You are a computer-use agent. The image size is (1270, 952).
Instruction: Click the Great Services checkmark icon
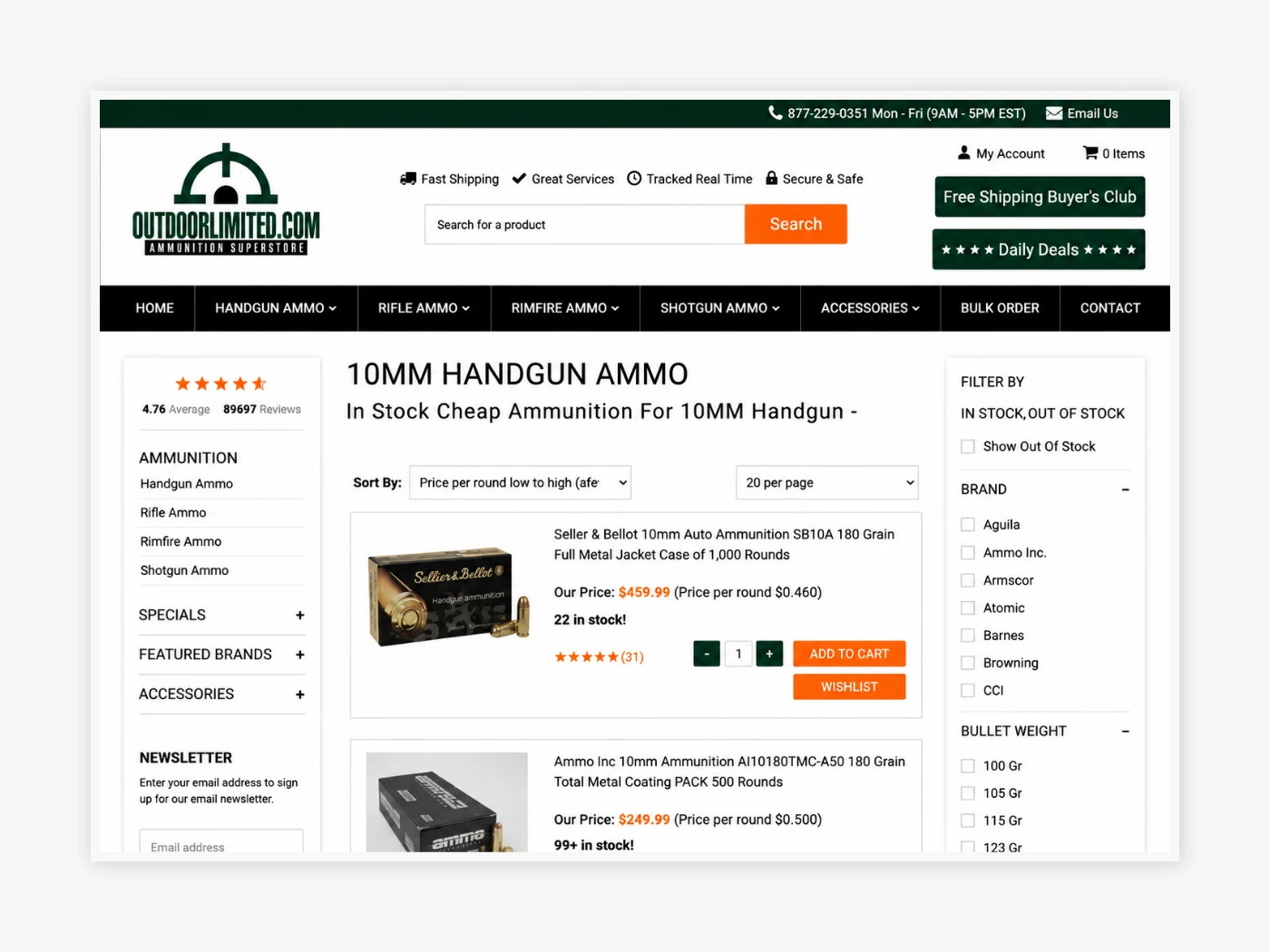coord(519,179)
